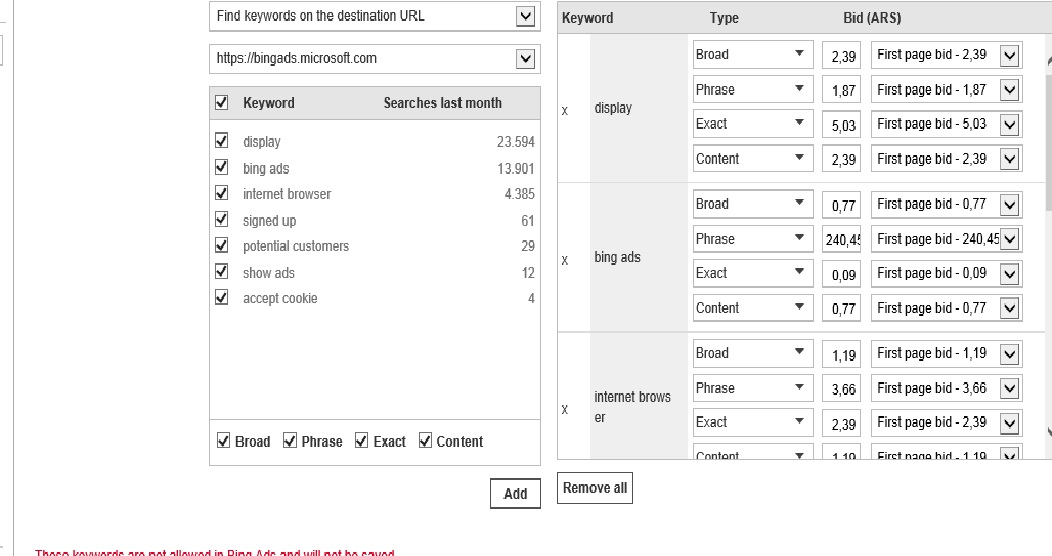This screenshot has width=1052, height=556.
Task: Remove the display keyword with its x
Action: (x=565, y=111)
